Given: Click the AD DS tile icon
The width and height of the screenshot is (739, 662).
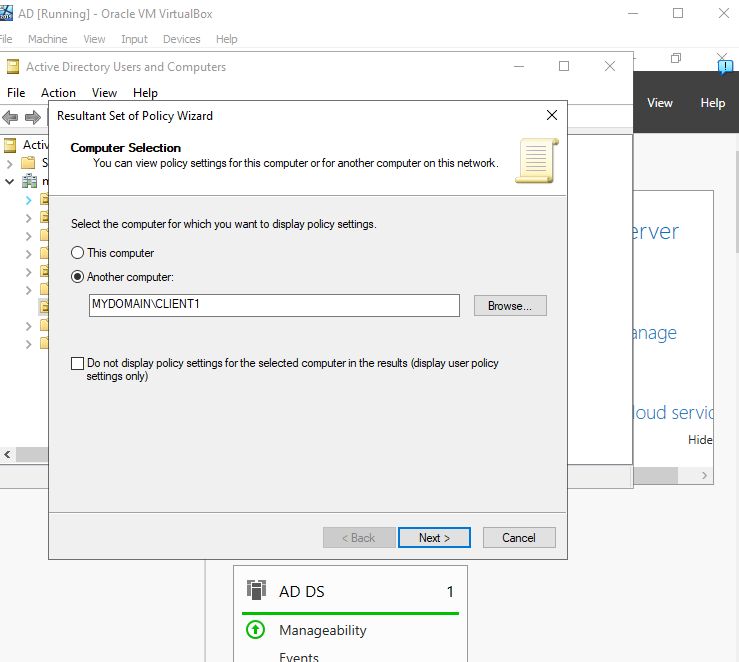Looking at the screenshot, I should coord(256,590).
